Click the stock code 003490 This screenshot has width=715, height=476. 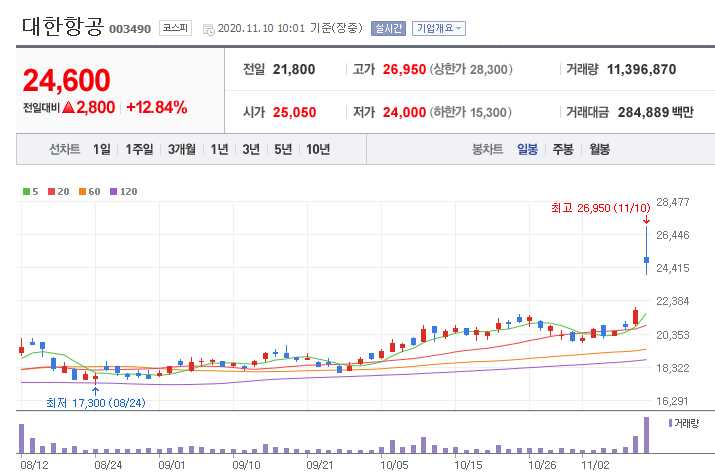click(130, 29)
